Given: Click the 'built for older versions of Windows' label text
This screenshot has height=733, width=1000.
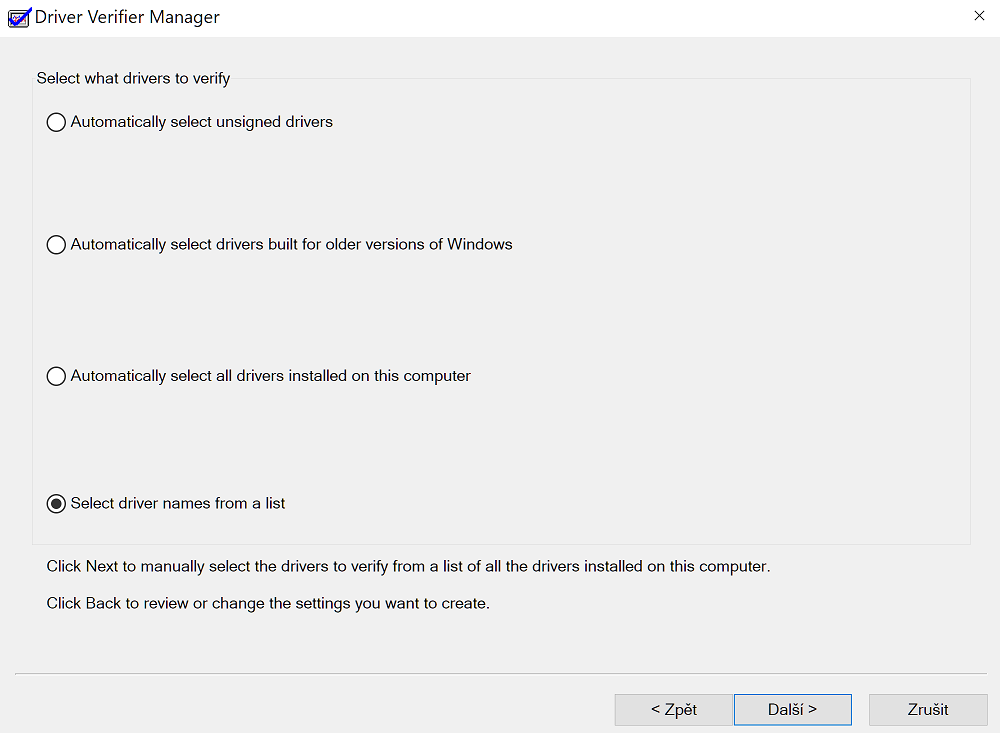Looking at the screenshot, I should coord(291,244).
